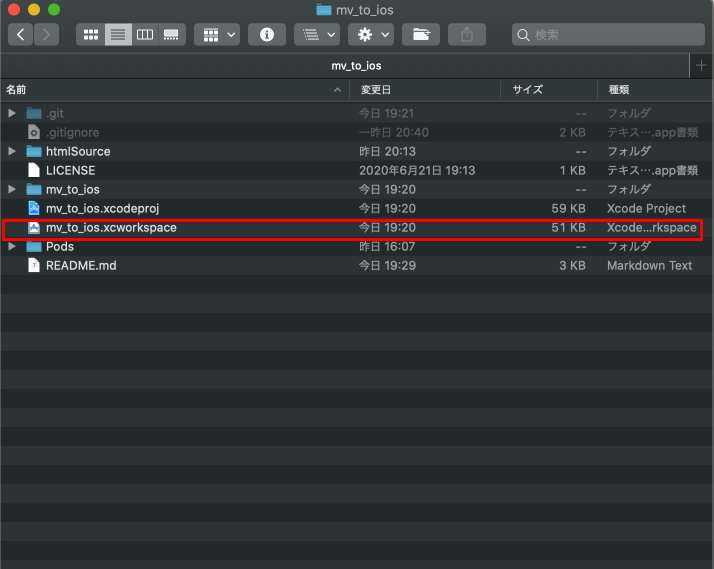
Task: Switch to list view
Action: [118, 35]
